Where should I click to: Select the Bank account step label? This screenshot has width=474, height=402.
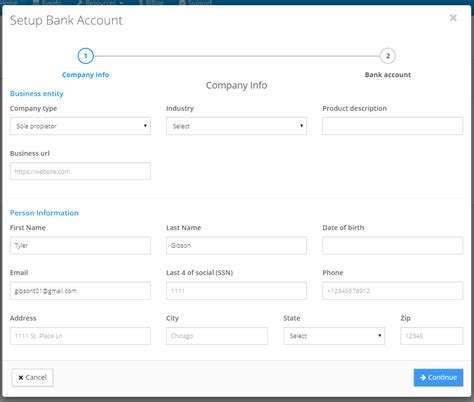click(x=388, y=75)
